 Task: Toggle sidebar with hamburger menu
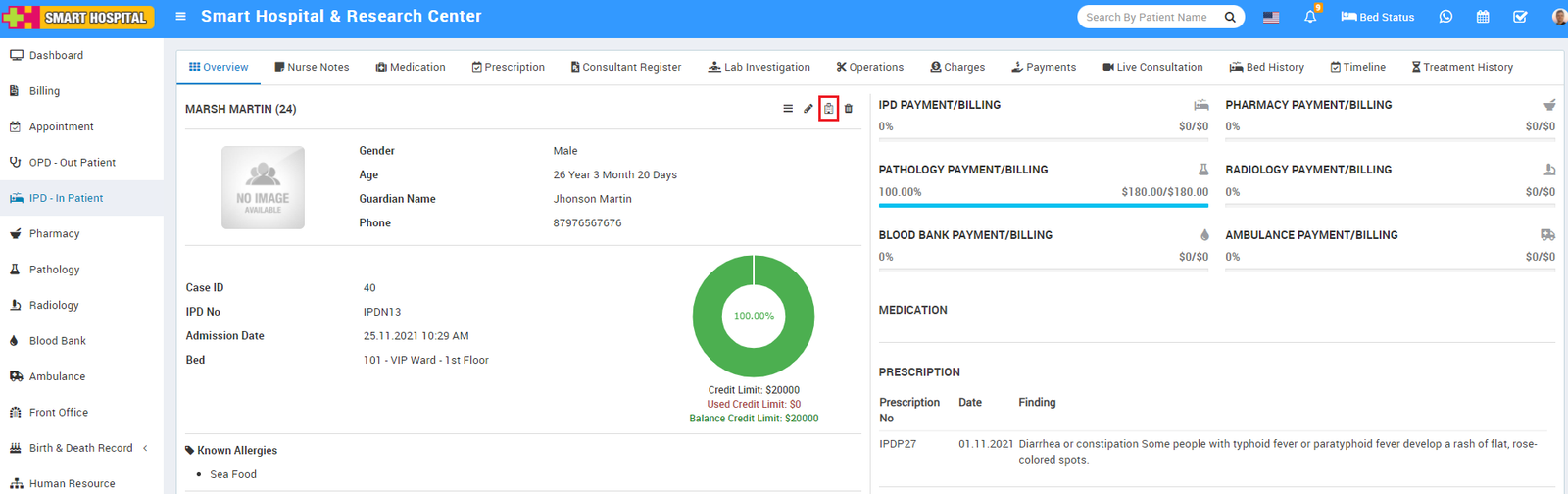[180, 17]
